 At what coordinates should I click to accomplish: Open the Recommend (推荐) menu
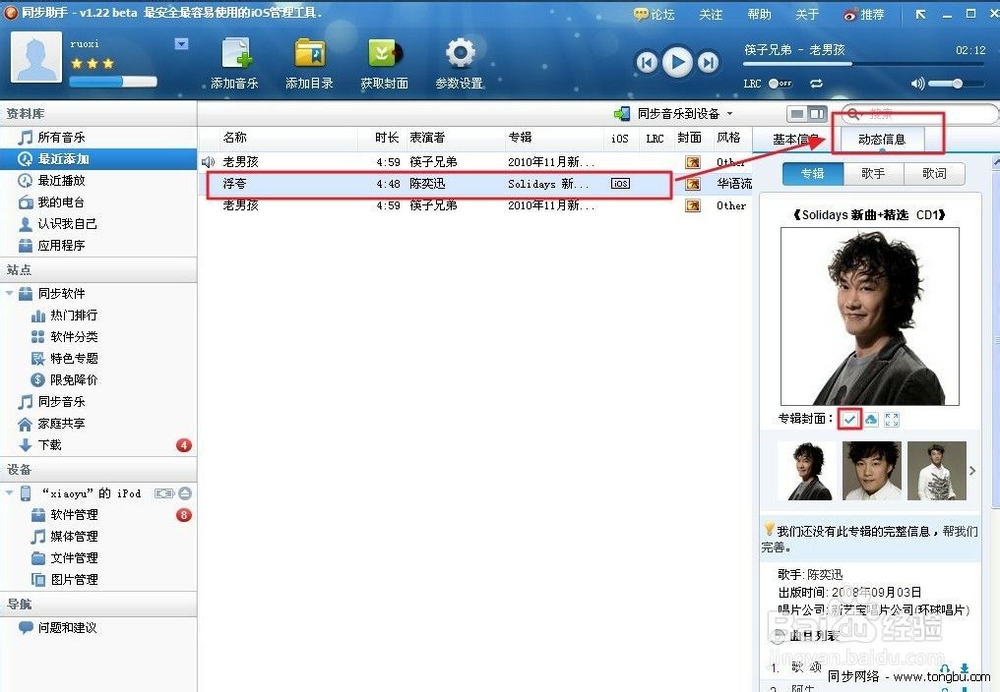pos(864,15)
